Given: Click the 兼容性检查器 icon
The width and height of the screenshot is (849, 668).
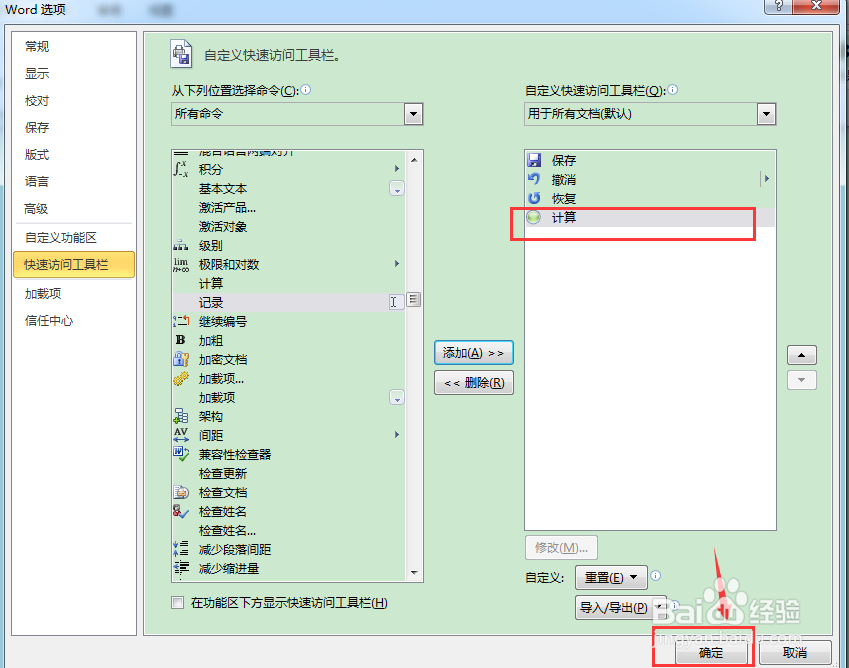Looking at the screenshot, I should coord(181,454).
